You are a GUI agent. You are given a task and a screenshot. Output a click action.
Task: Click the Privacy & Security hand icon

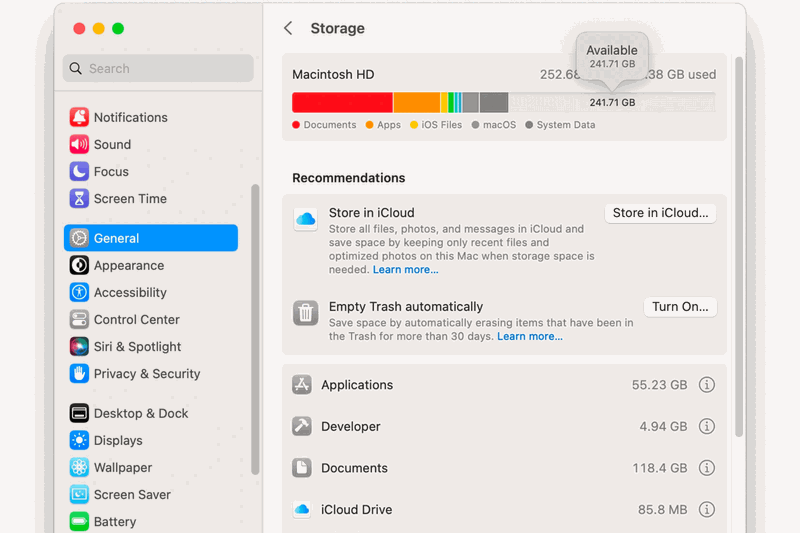(x=79, y=373)
